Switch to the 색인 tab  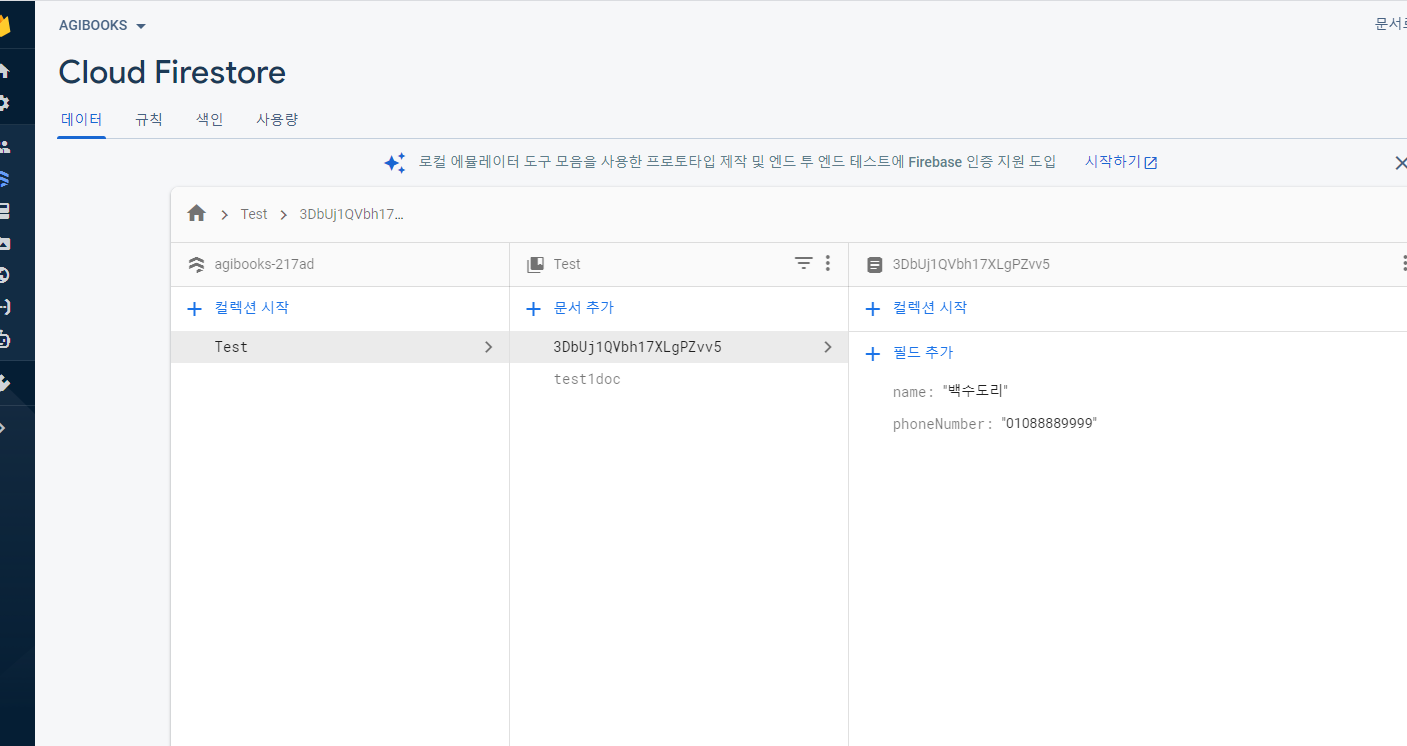coord(210,120)
